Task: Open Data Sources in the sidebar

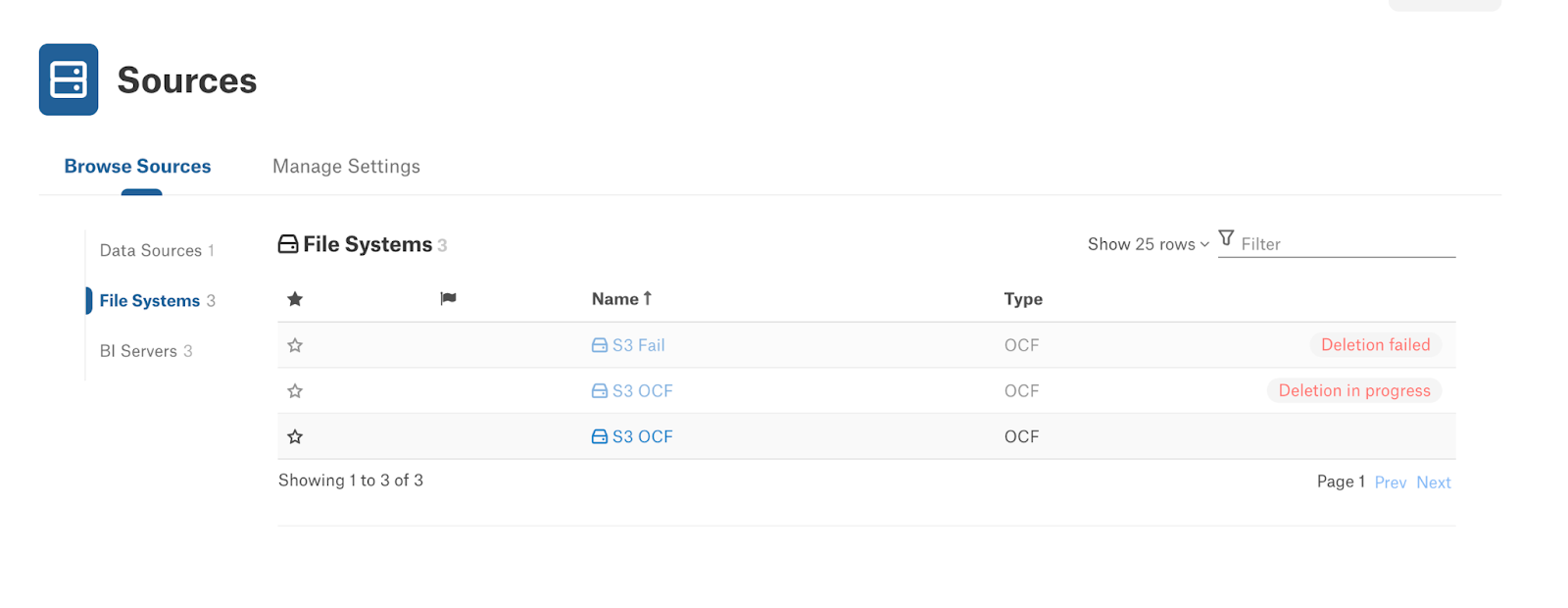Action: pyautogui.click(x=157, y=251)
